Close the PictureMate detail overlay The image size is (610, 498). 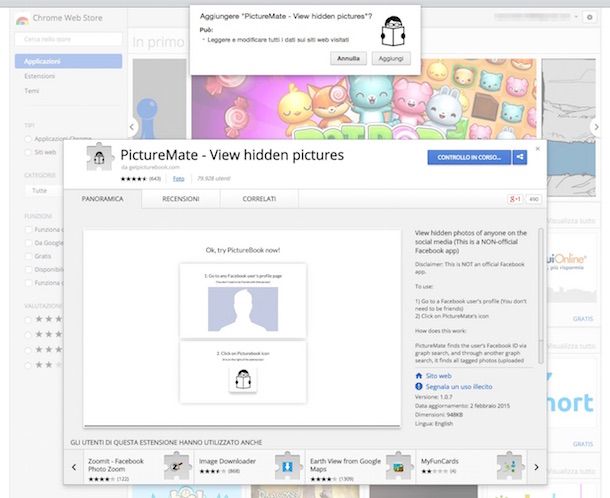tap(538, 149)
